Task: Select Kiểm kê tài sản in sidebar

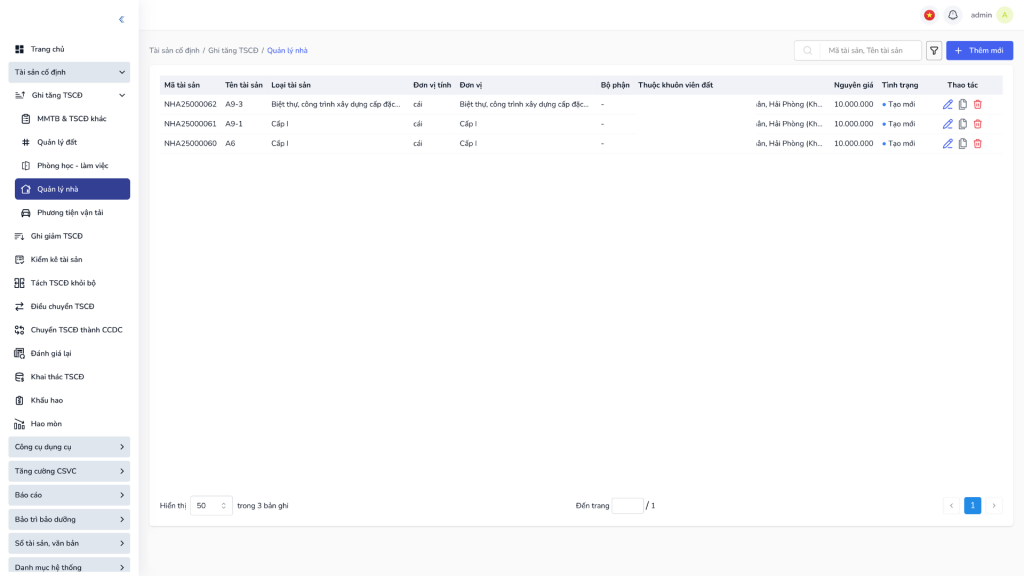Action: coord(56,260)
